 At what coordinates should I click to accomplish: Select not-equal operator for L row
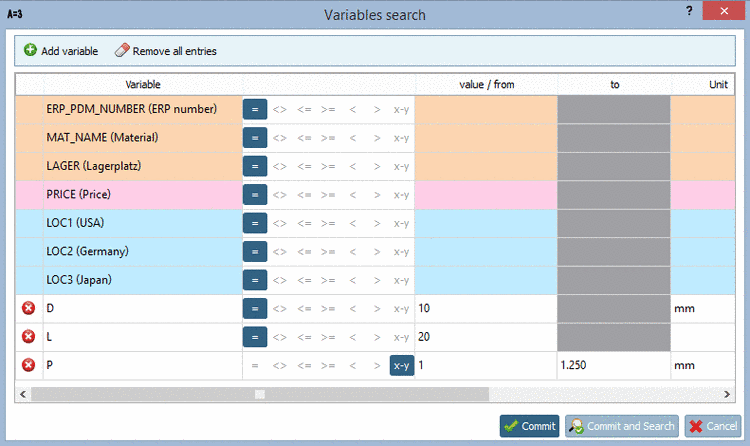pyautogui.click(x=279, y=337)
